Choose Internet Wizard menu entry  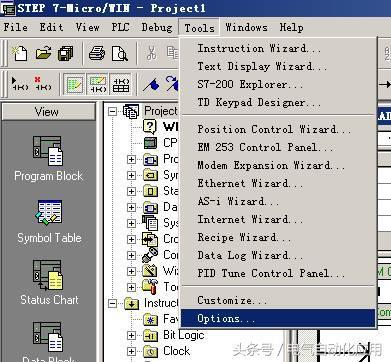(x=279, y=219)
